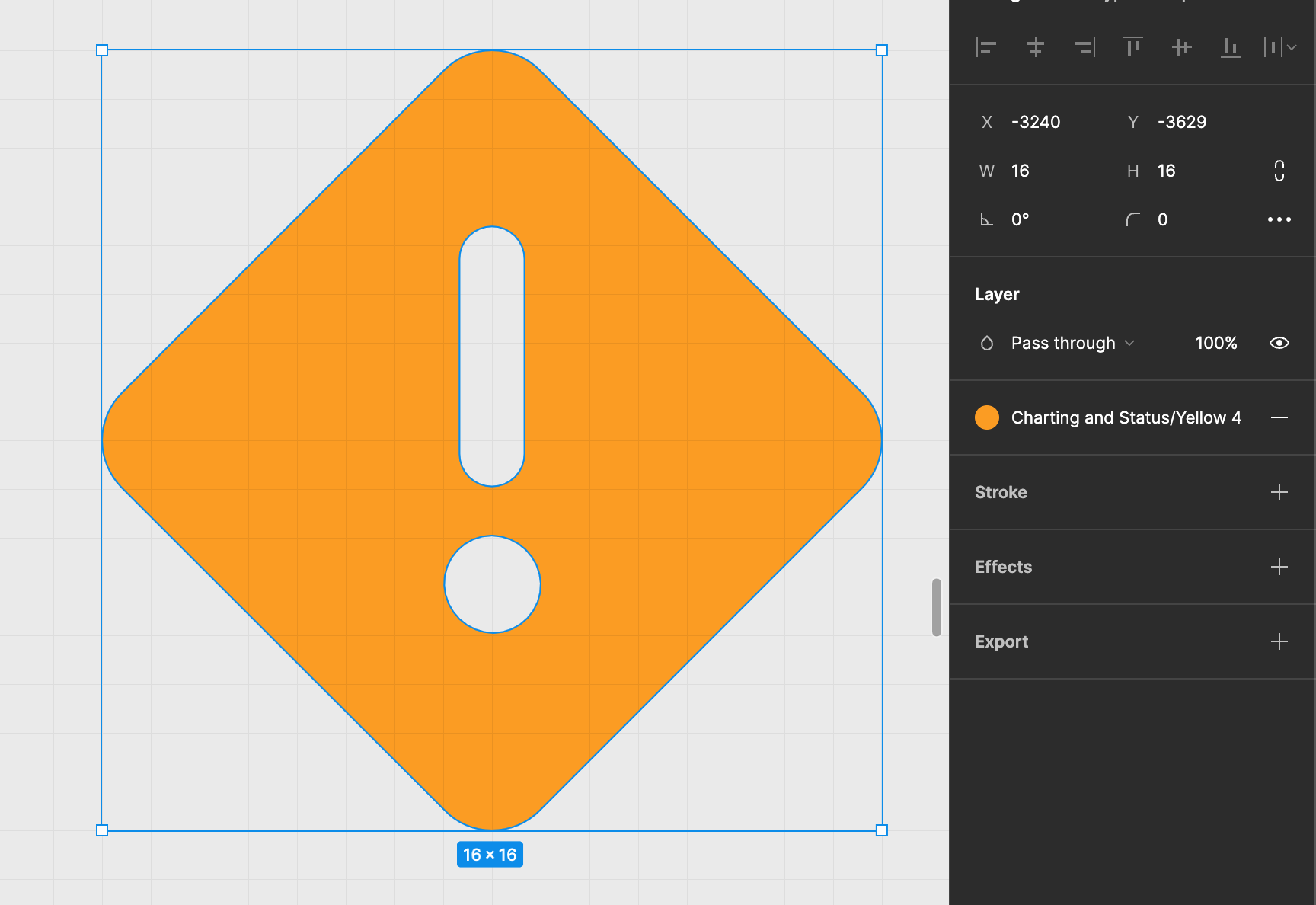Add export settings
This screenshot has width=1316, height=905.
[1279, 641]
